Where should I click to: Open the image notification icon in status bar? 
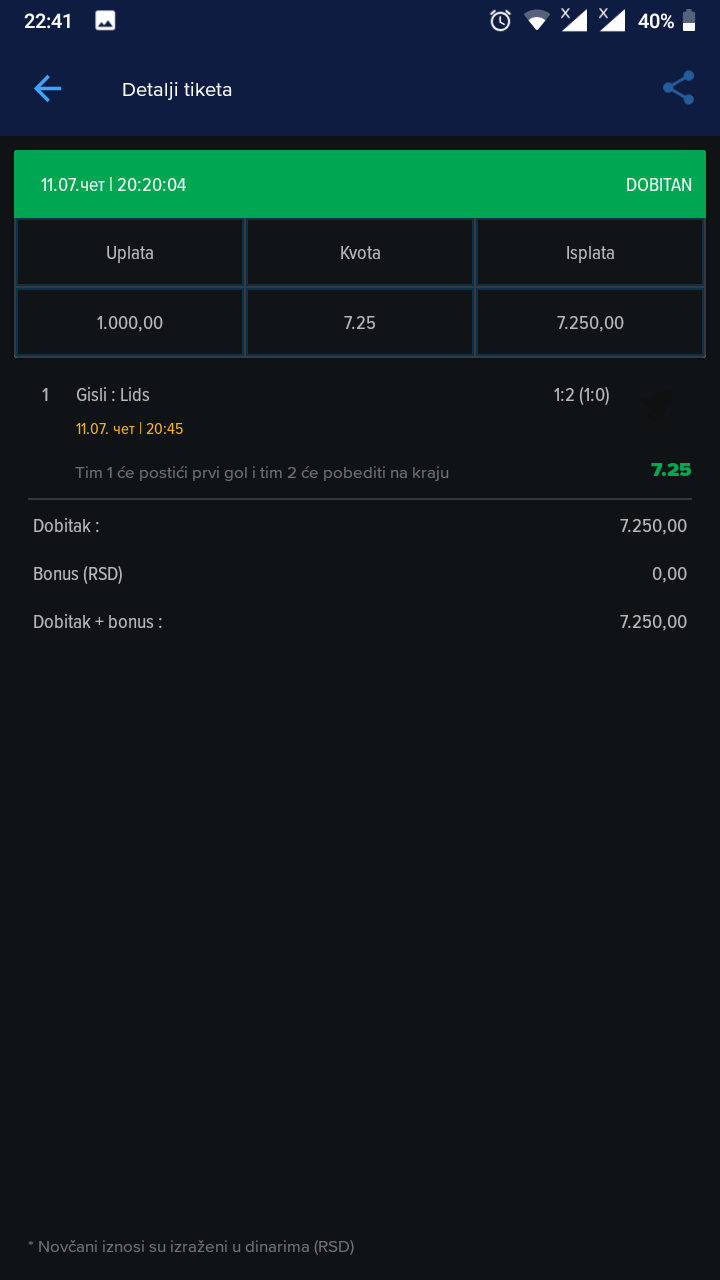point(105,20)
